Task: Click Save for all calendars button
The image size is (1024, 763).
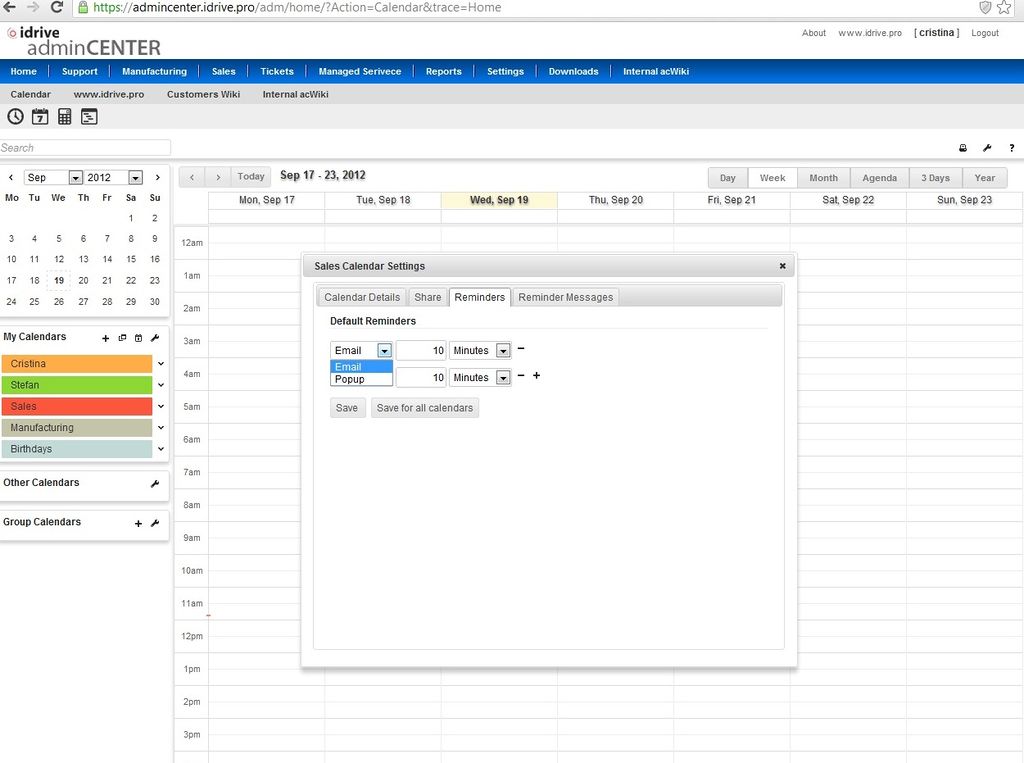Action: [x=424, y=408]
